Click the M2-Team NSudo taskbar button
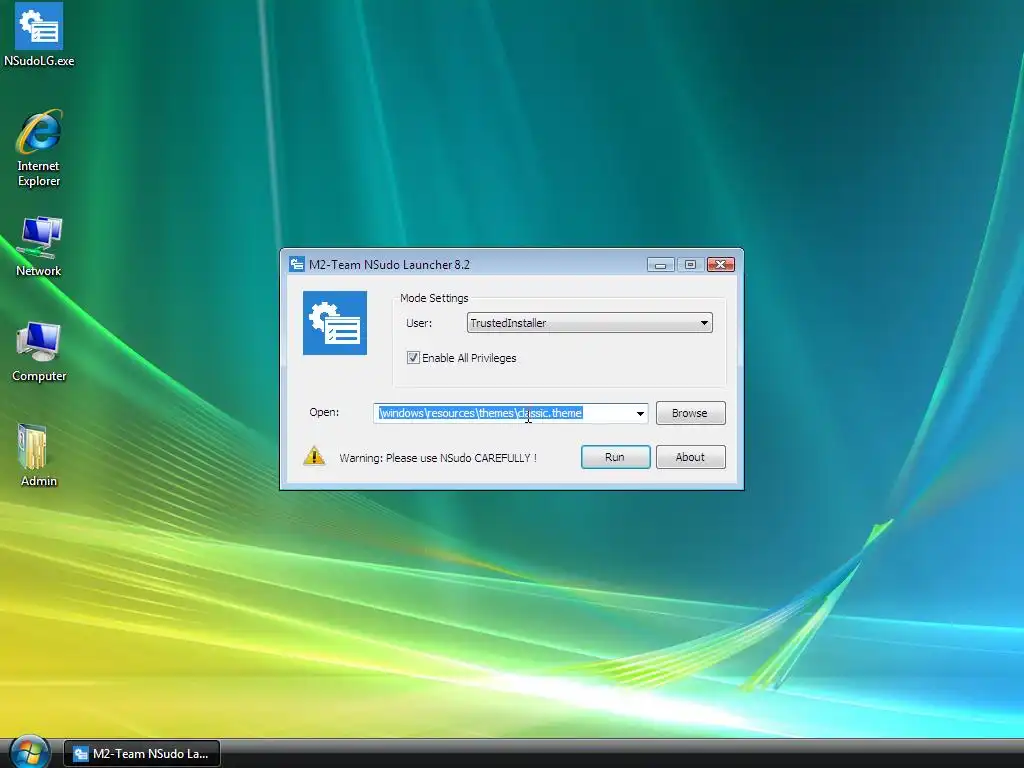Screen dimensions: 1024x768 click(x=142, y=754)
